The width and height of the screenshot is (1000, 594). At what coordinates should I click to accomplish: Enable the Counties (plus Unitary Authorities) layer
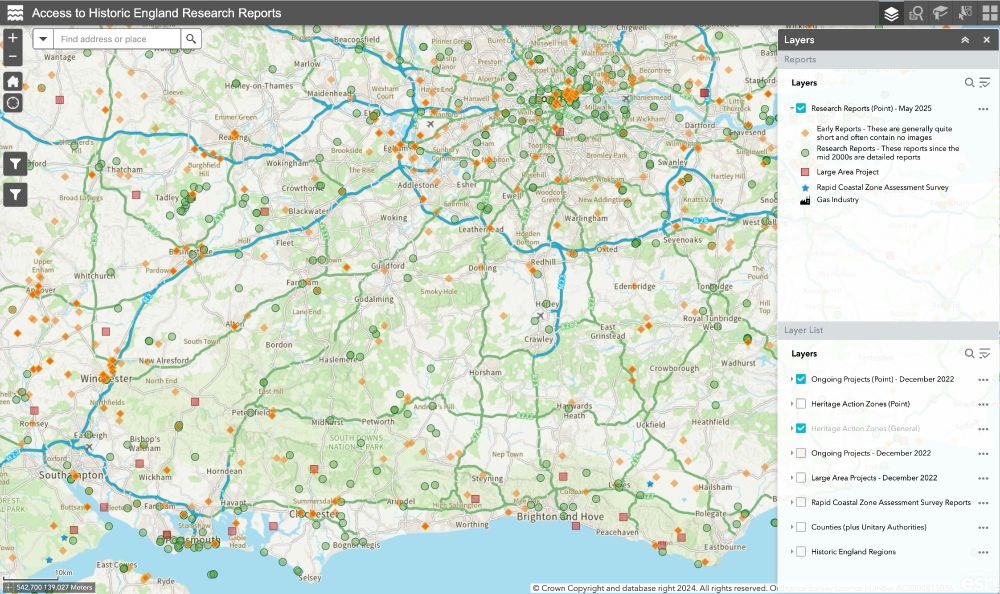coord(801,527)
